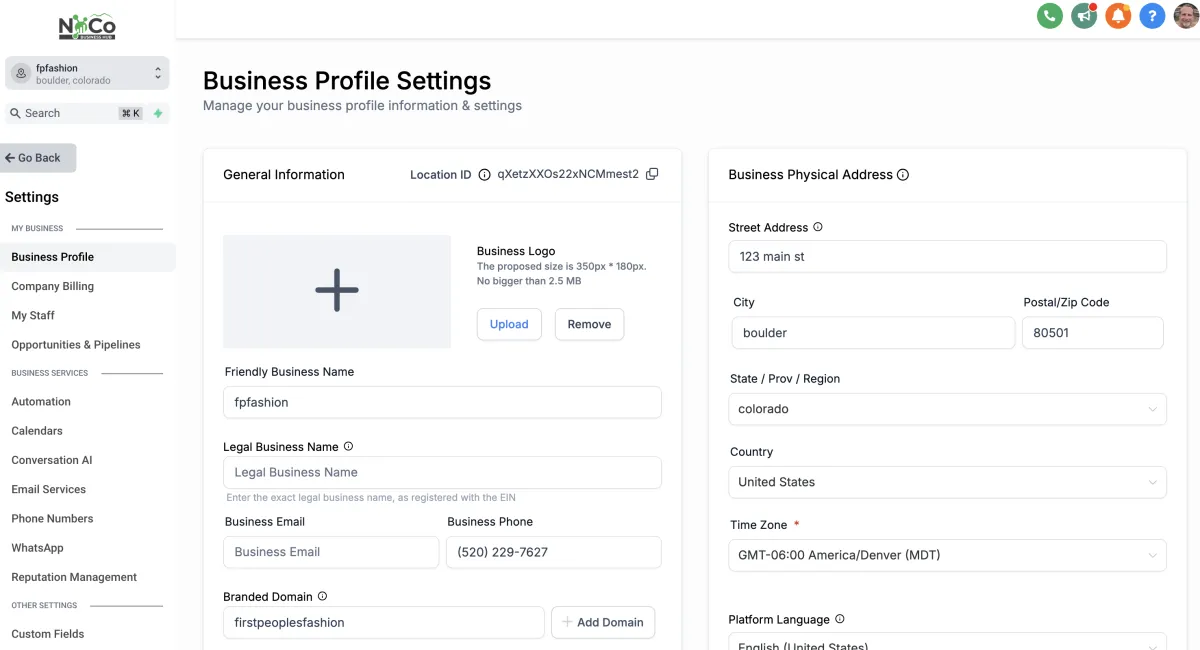Open the user profile avatar
This screenshot has height=650, width=1200.
point(1186,15)
